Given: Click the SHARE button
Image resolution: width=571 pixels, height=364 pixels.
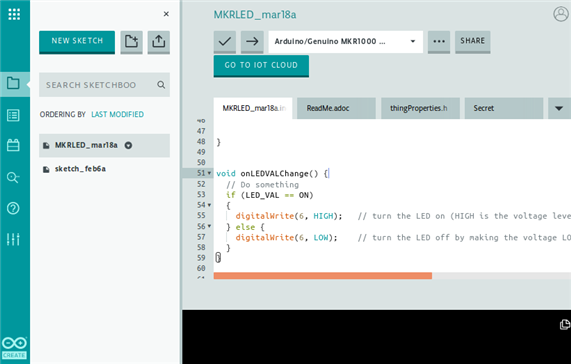Looking at the screenshot, I should pos(472,41).
